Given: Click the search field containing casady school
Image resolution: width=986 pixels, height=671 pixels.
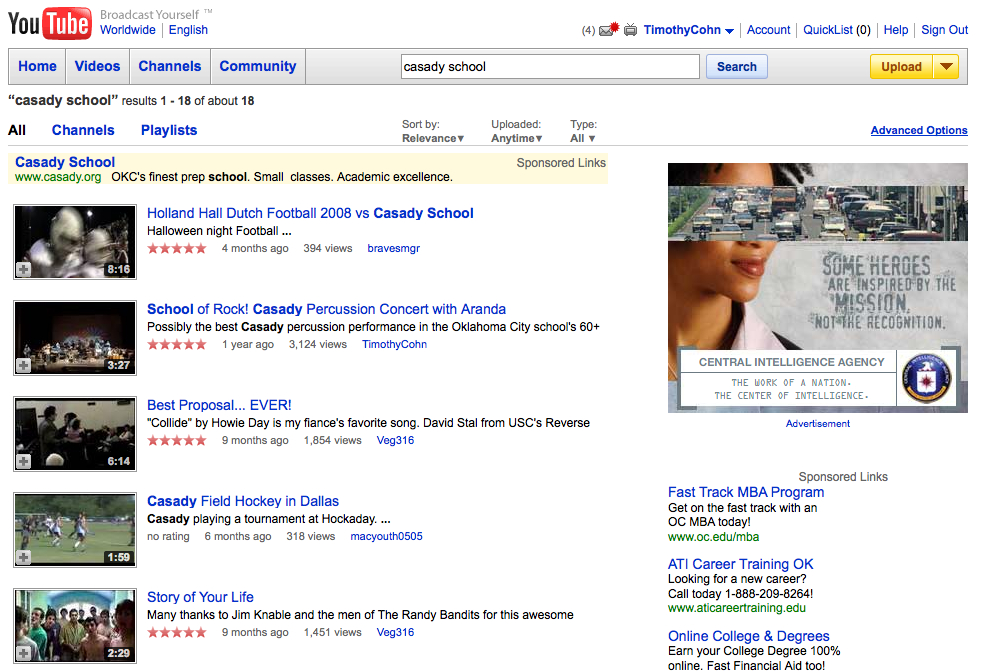Looking at the screenshot, I should pyautogui.click(x=548, y=67).
